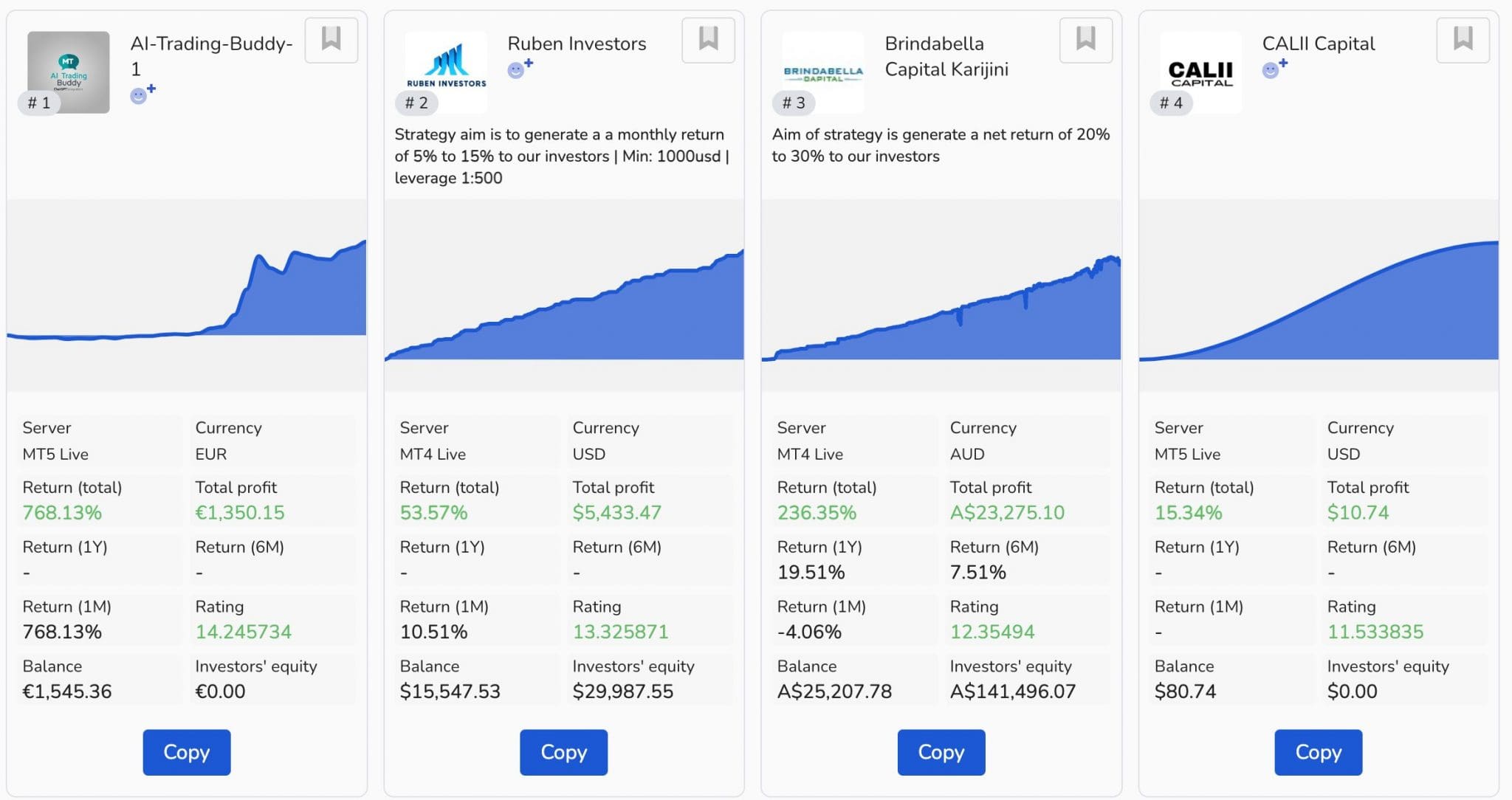
Task: Select balance $15,547.53
Action: (450, 692)
